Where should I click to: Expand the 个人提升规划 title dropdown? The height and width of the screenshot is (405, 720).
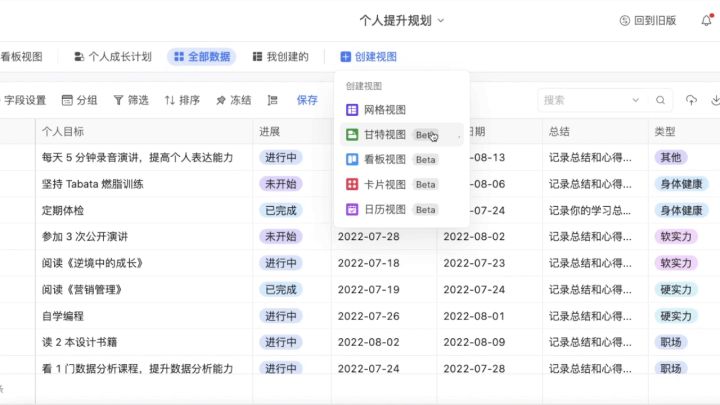402,20
